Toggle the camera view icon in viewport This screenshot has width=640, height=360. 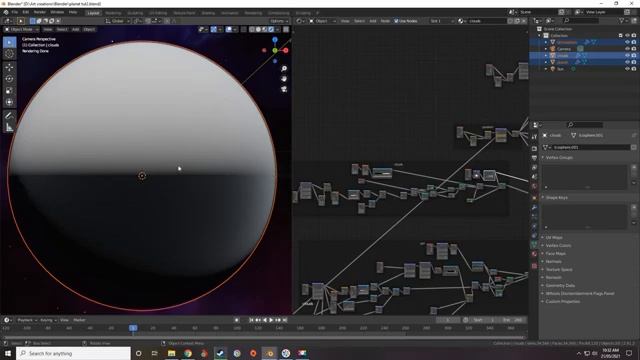pos(284,89)
